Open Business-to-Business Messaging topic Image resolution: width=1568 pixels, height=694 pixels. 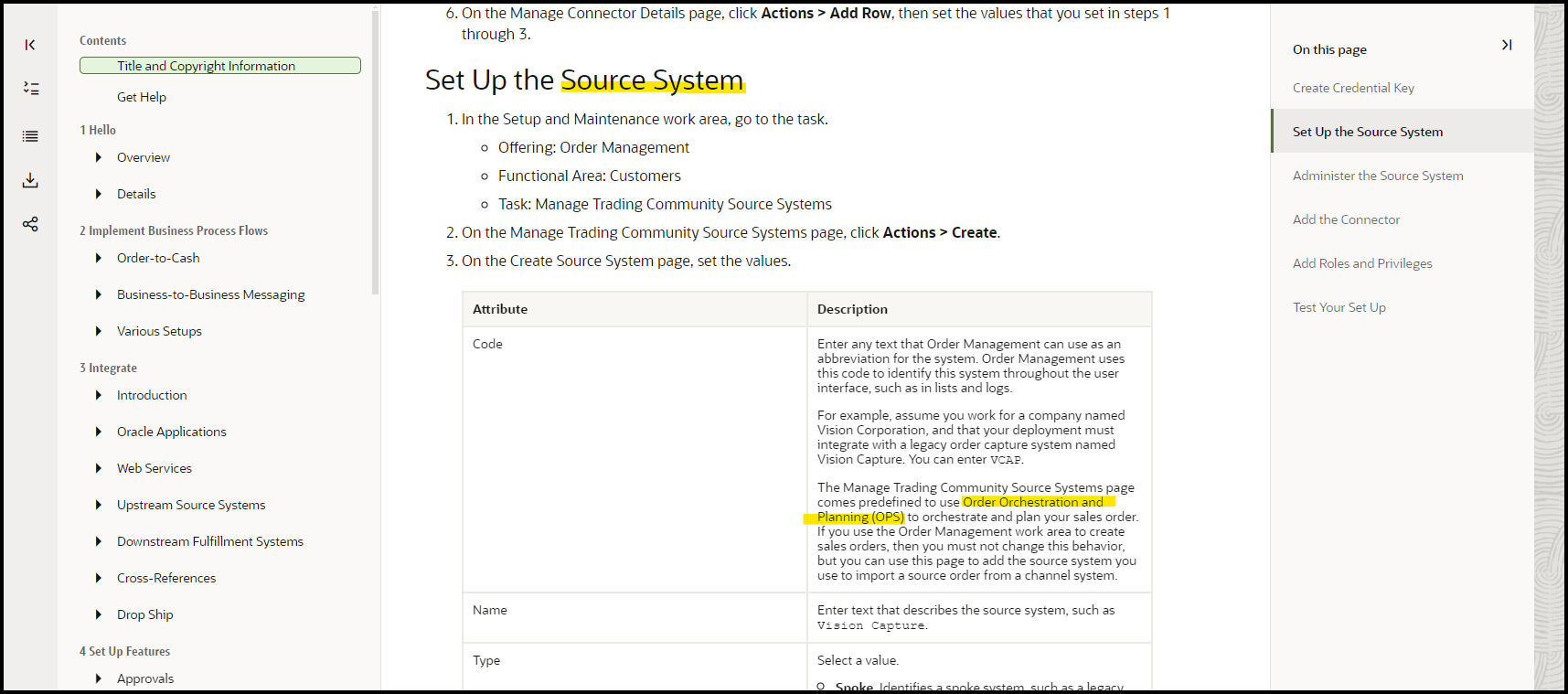(211, 294)
